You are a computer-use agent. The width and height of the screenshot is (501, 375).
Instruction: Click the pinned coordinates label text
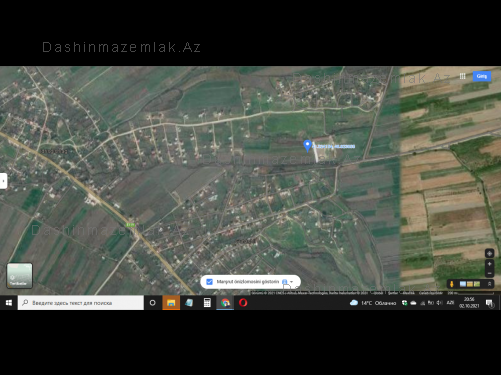334,146
